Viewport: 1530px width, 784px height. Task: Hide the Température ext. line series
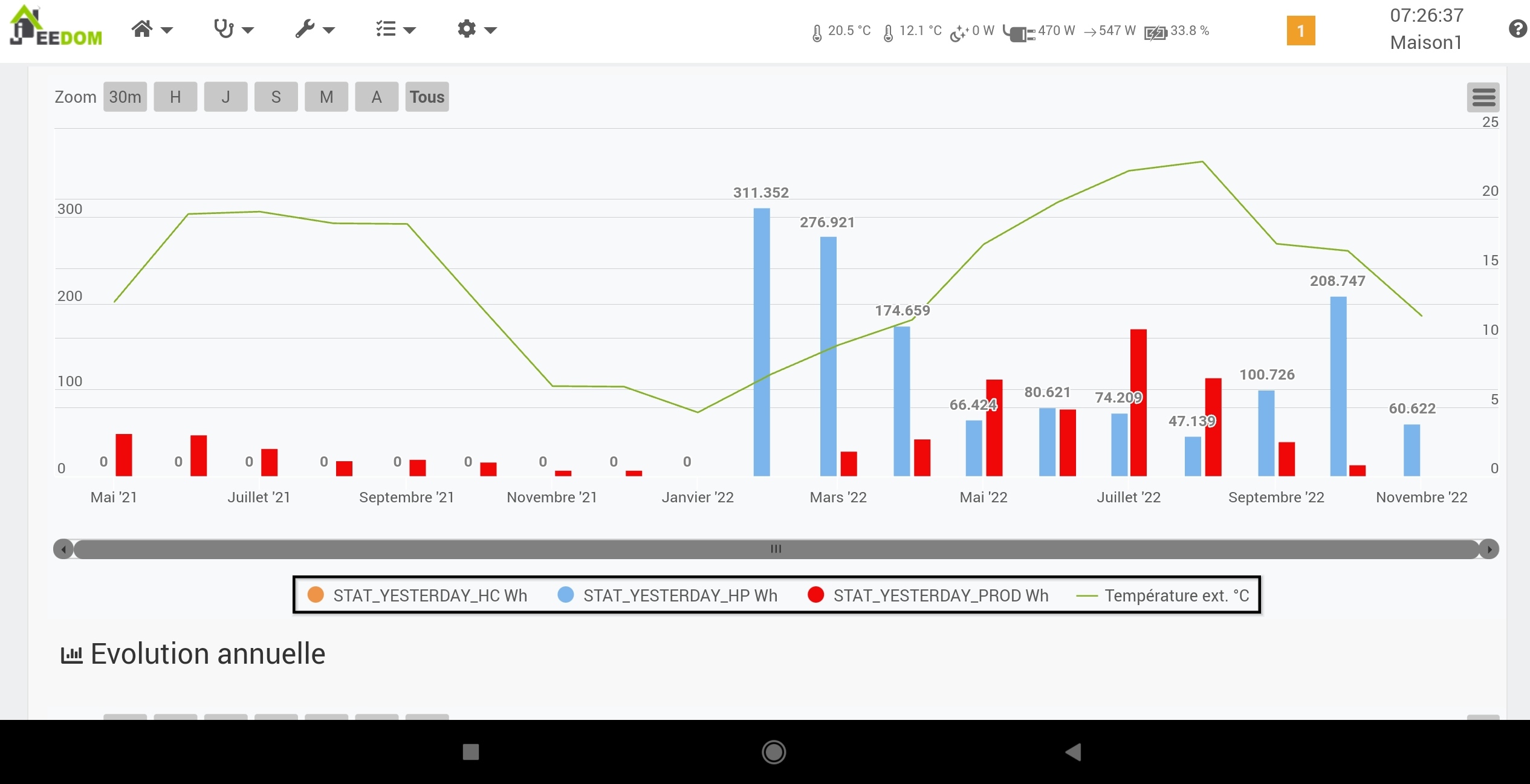click(x=1162, y=595)
